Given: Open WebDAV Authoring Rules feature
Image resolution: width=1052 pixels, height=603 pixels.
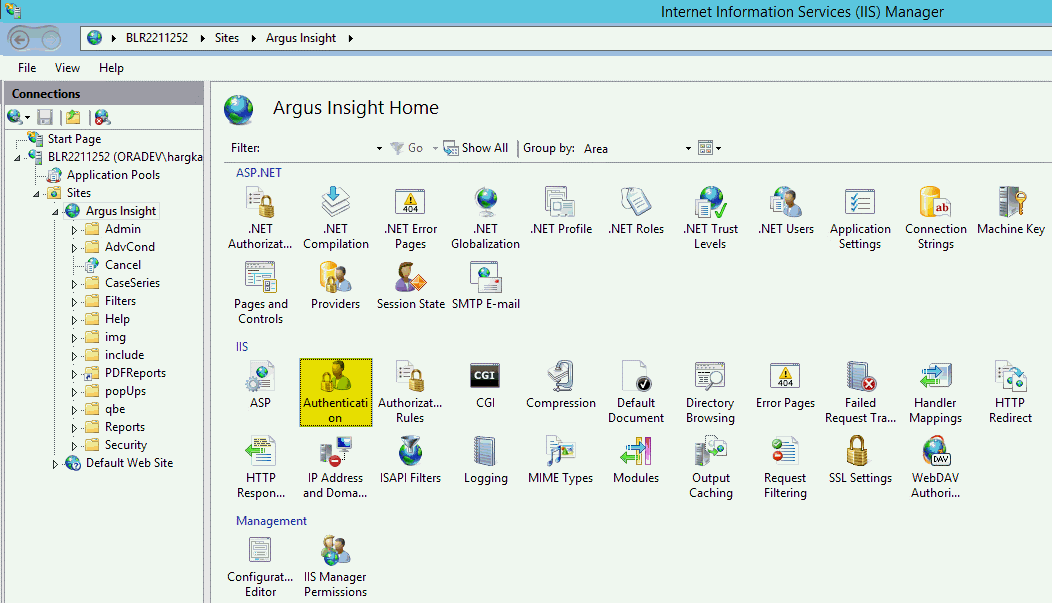Looking at the screenshot, I should tap(935, 467).
